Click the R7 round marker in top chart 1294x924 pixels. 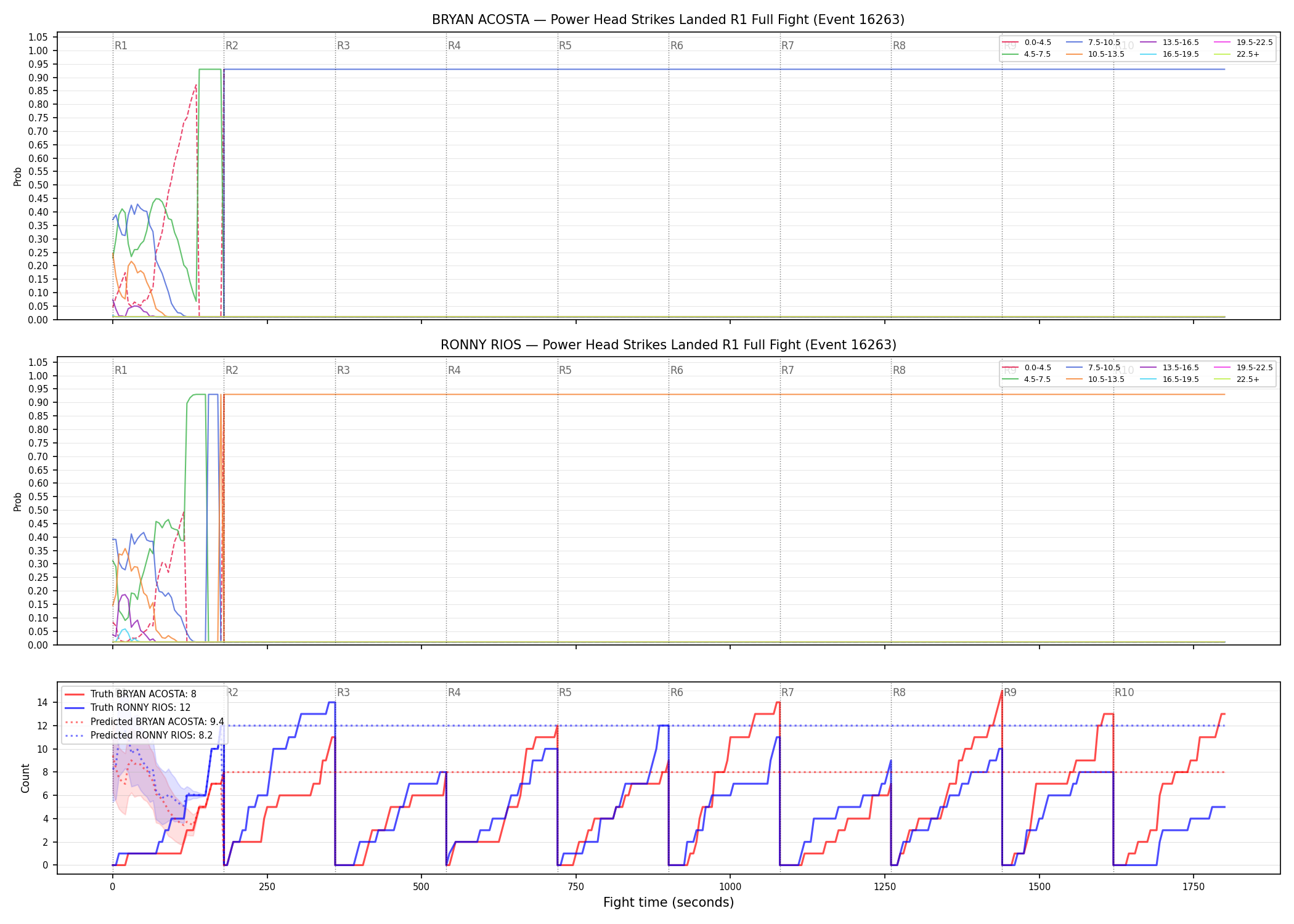[787, 46]
